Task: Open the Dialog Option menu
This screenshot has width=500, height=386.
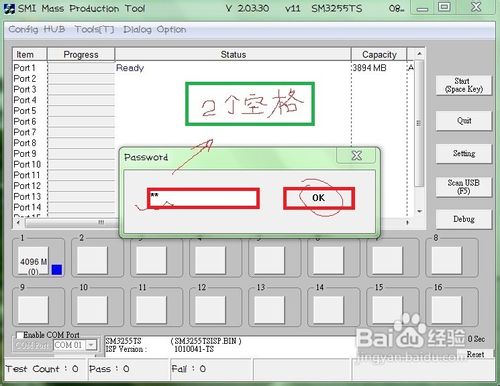Action: tap(155, 29)
